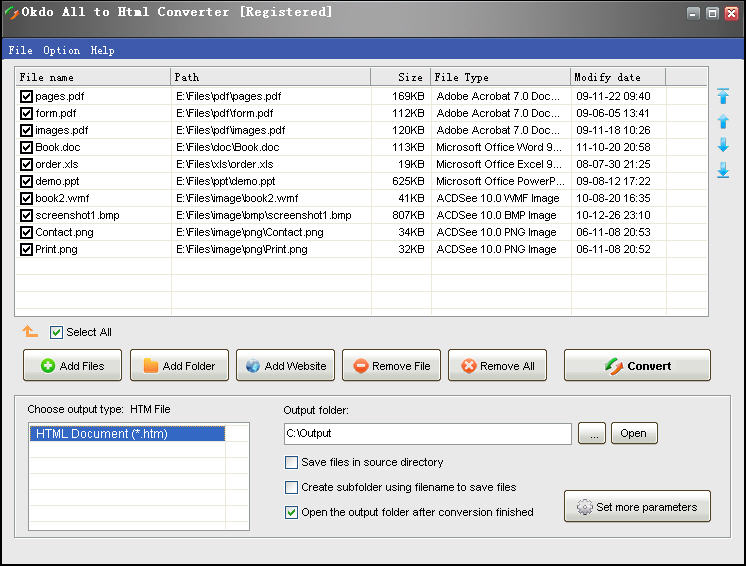Click the orange up-level arrow icon
The width and height of the screenshot is (746, 566).
[x=30, y=332]
